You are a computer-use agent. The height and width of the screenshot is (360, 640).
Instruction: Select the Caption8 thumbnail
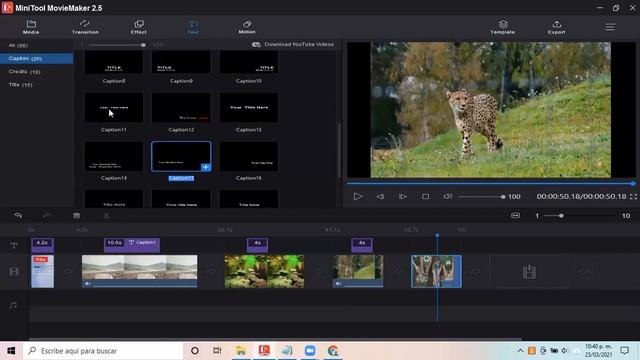(113, 62)
